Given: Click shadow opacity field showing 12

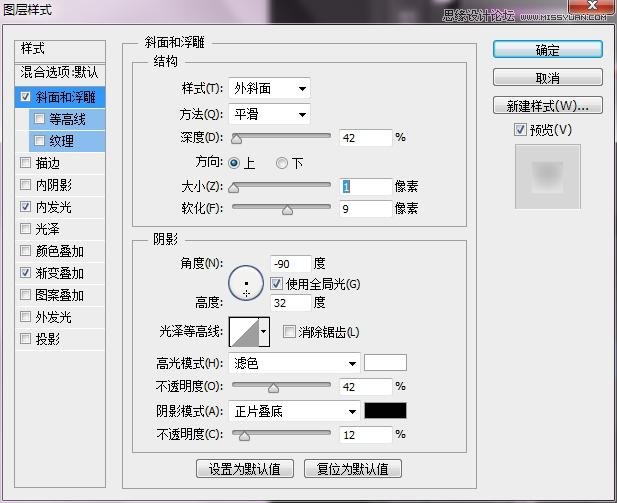Looking at the screenshot, I should click(366, 435).
